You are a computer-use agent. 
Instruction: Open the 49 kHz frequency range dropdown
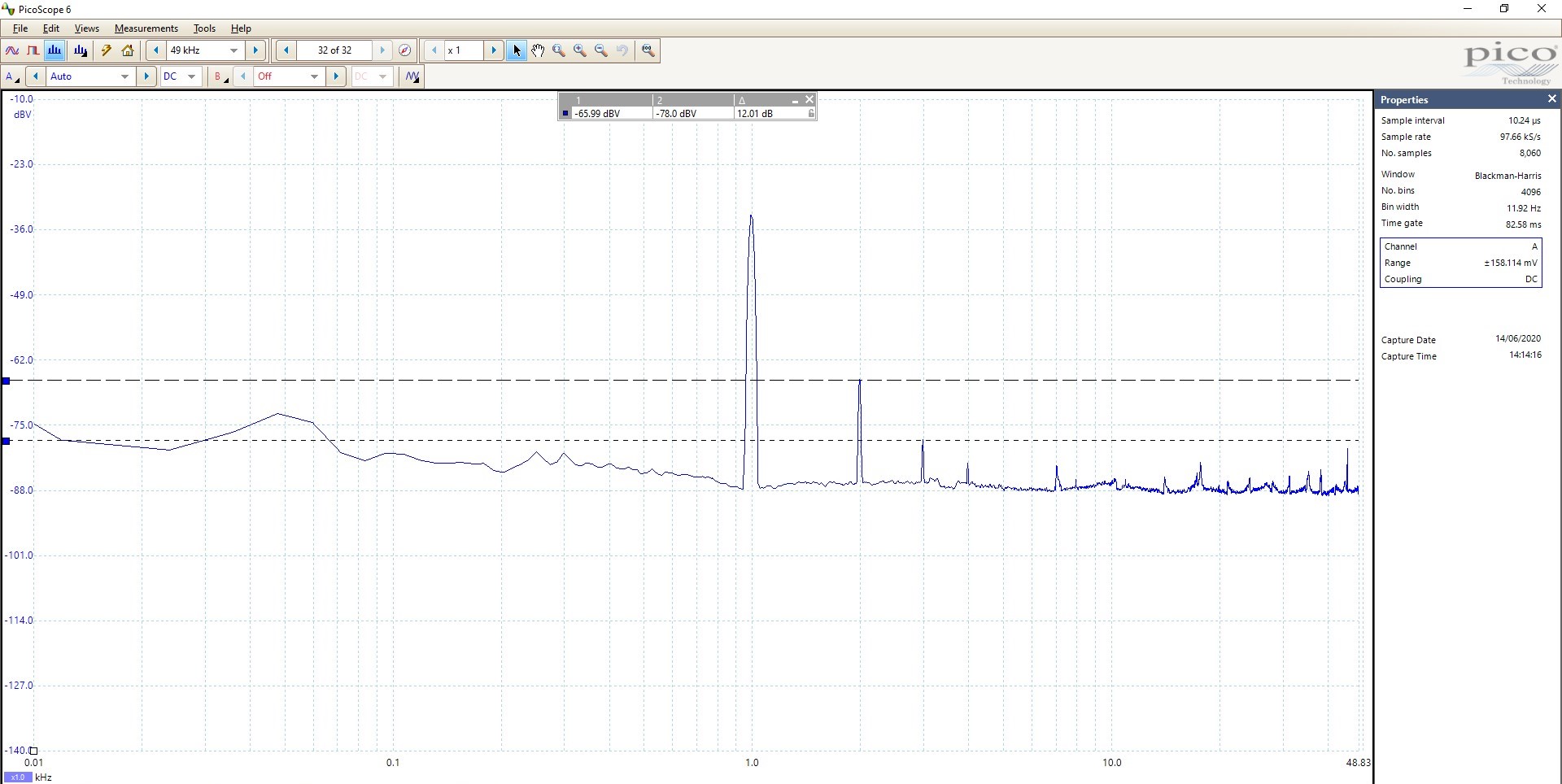tap(234, 50)
